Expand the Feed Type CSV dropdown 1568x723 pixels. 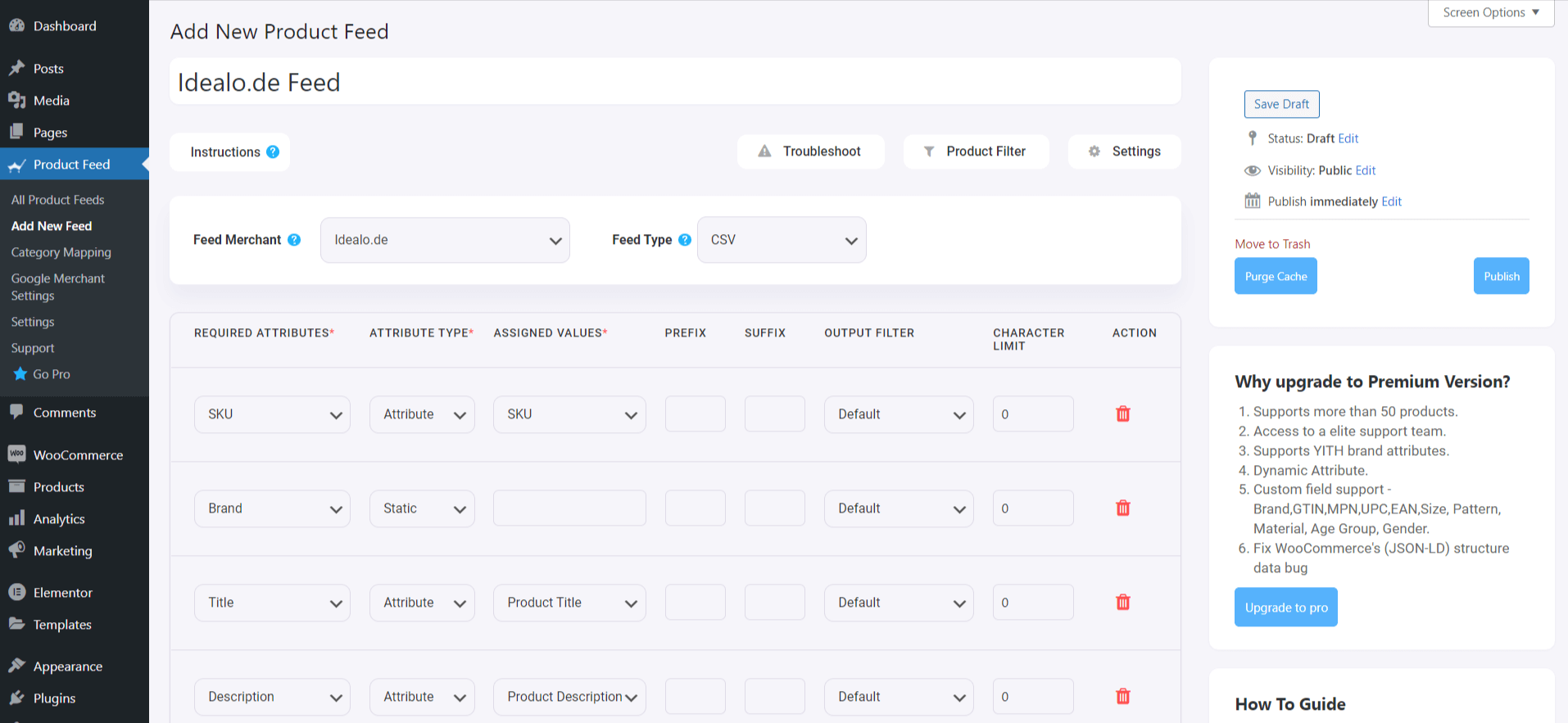coord(781,240)
